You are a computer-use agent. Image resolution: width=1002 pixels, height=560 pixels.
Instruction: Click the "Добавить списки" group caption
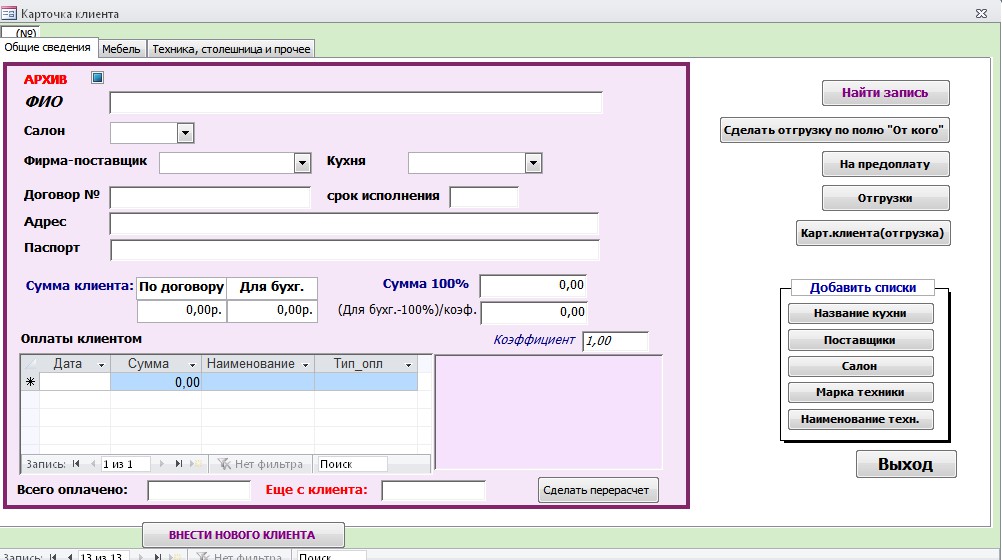coord(863,288)
